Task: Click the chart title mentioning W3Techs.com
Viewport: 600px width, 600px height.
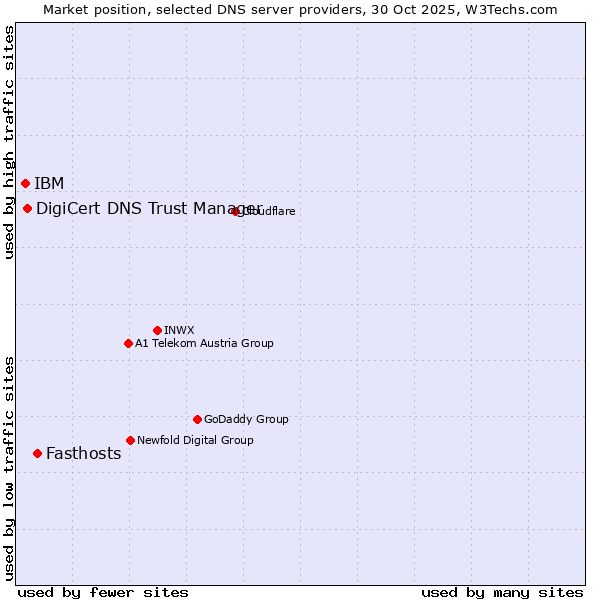Action: pyautogui.click(x=300, y=9)
